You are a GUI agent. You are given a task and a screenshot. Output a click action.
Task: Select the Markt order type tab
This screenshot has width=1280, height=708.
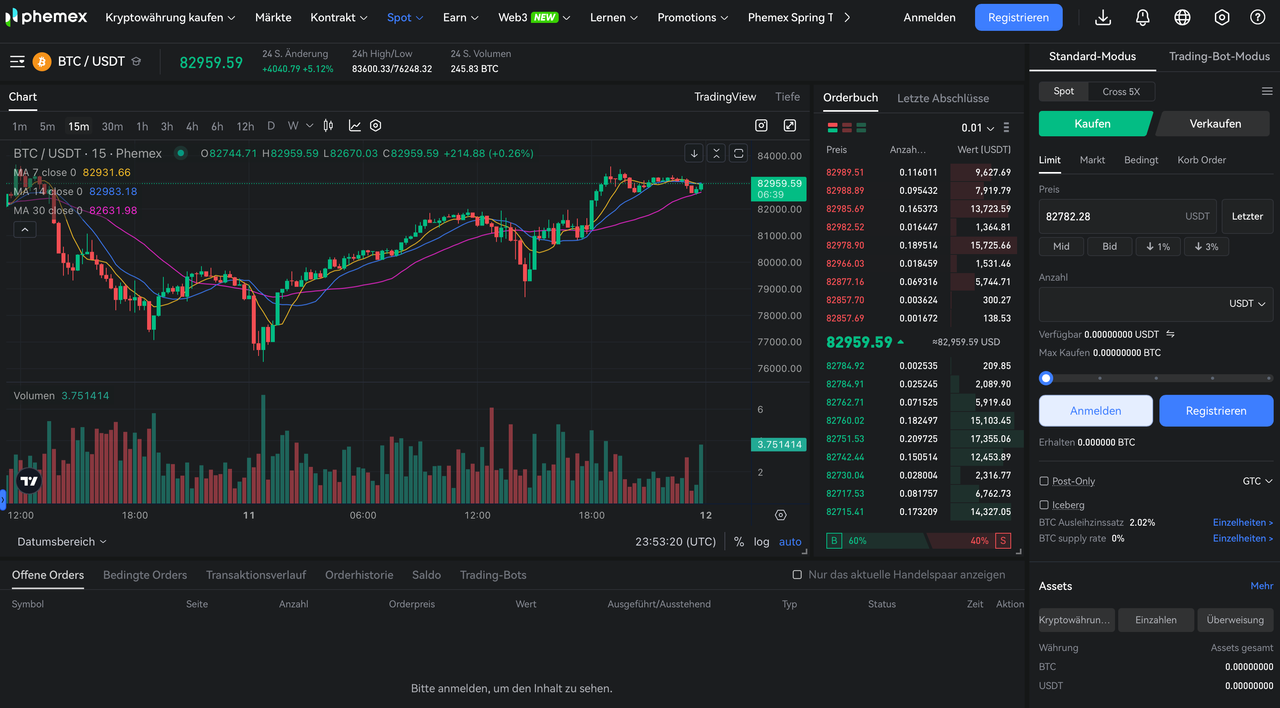(x=1092, y=160)
